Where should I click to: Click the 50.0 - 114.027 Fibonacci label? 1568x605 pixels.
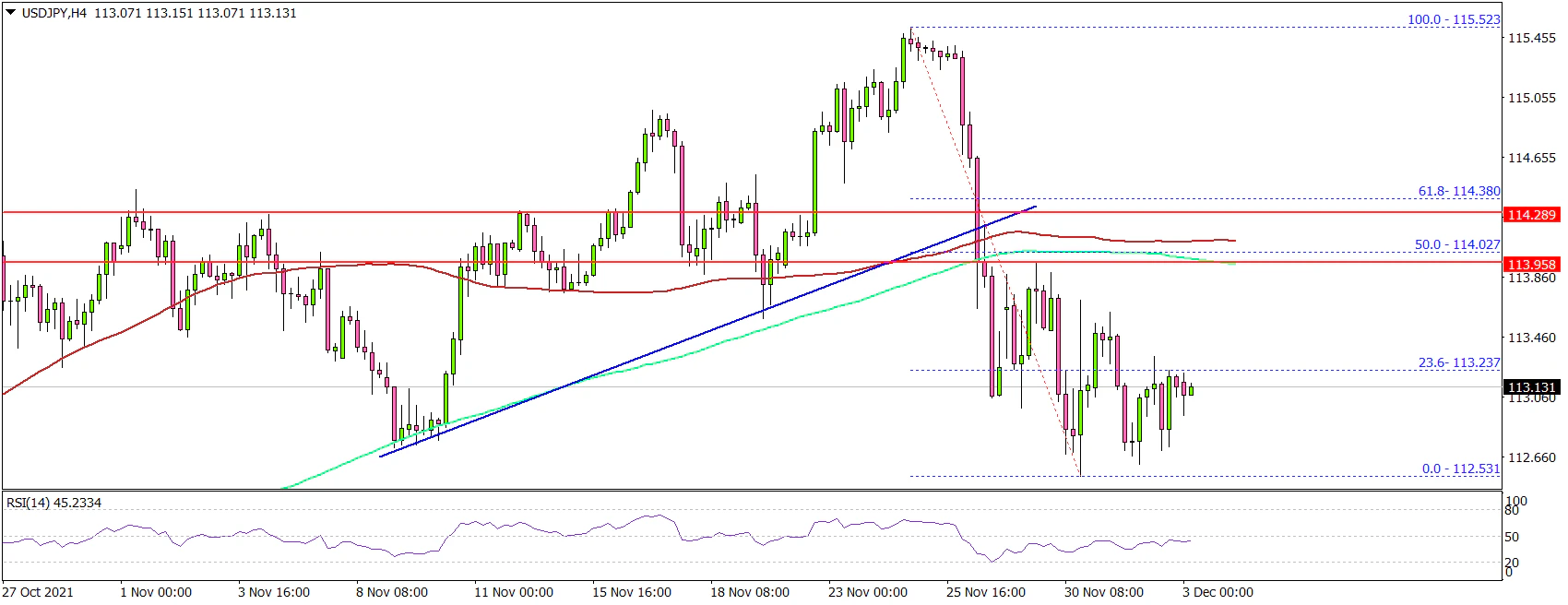click(x=1456, y=244)
